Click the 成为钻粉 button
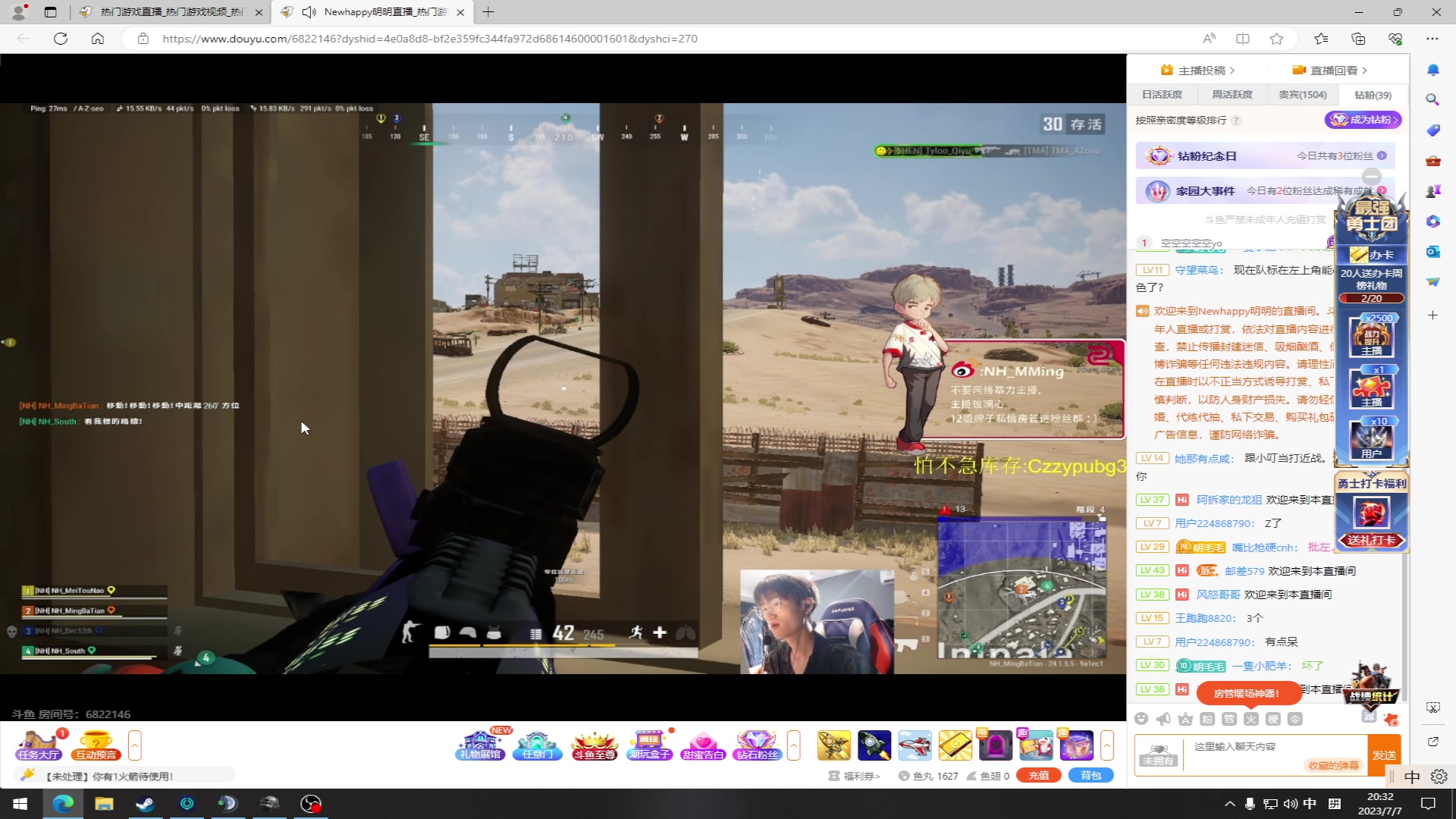 [1363, 120]
